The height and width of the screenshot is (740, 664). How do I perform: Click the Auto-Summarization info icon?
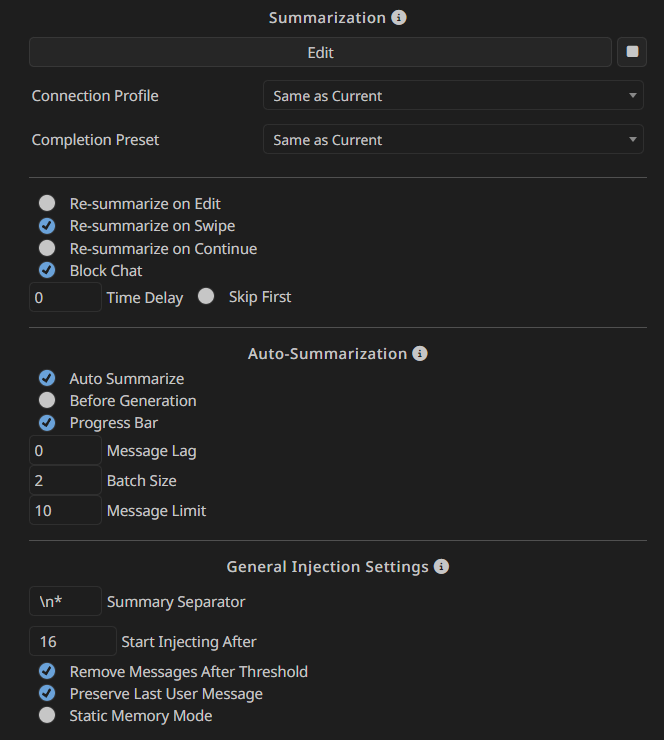(420, 353)
